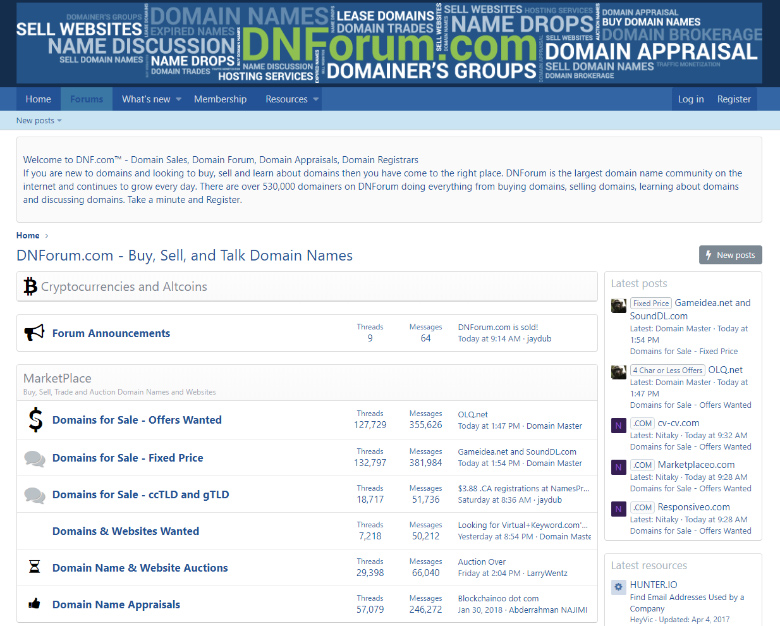The width and height of the screenshot is (780, 626).
Task: Click Nitaky avatar beside Responsiveo.com
Action: point(618,509)
